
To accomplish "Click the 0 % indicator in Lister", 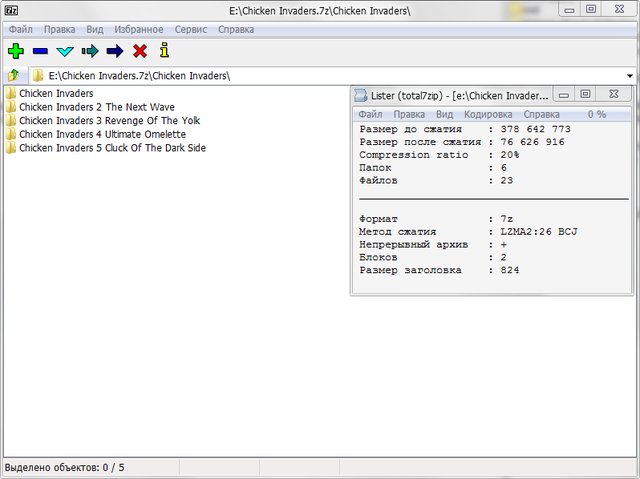I will [x=597, y=114].
